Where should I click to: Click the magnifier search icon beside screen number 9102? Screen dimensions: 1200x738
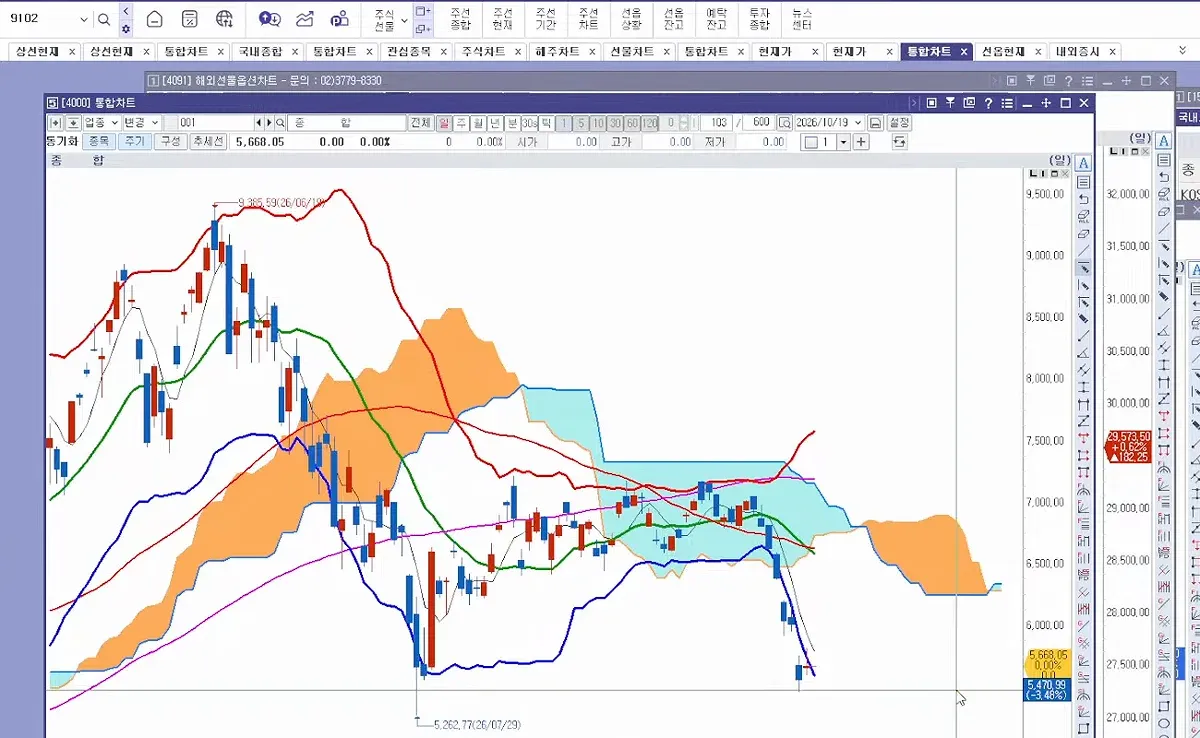pos(105,19)
